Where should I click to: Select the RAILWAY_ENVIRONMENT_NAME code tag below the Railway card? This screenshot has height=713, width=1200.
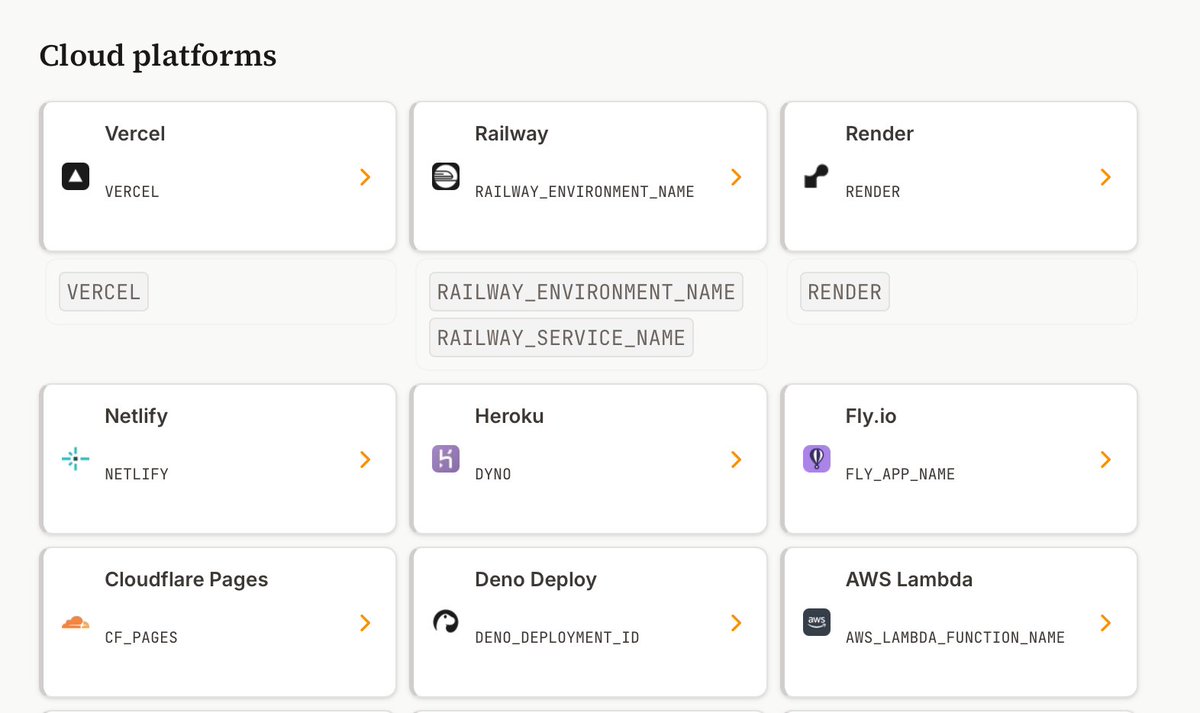(x=586, y=292)
